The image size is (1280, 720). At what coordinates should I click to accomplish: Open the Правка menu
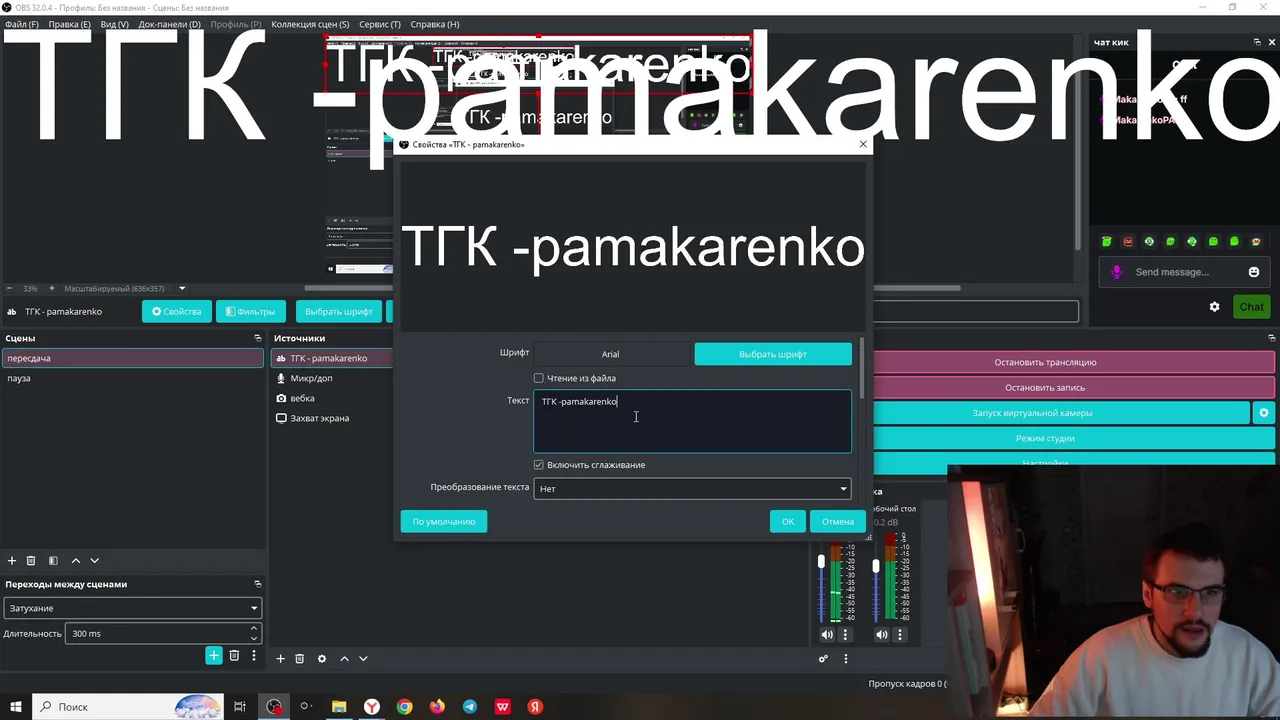coord(69,24)
